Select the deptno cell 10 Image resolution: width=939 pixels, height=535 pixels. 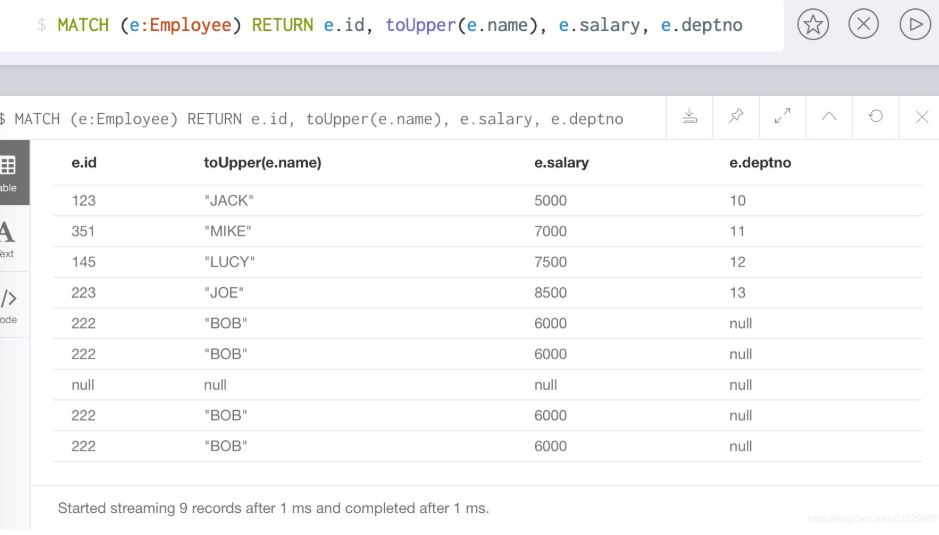737,201
